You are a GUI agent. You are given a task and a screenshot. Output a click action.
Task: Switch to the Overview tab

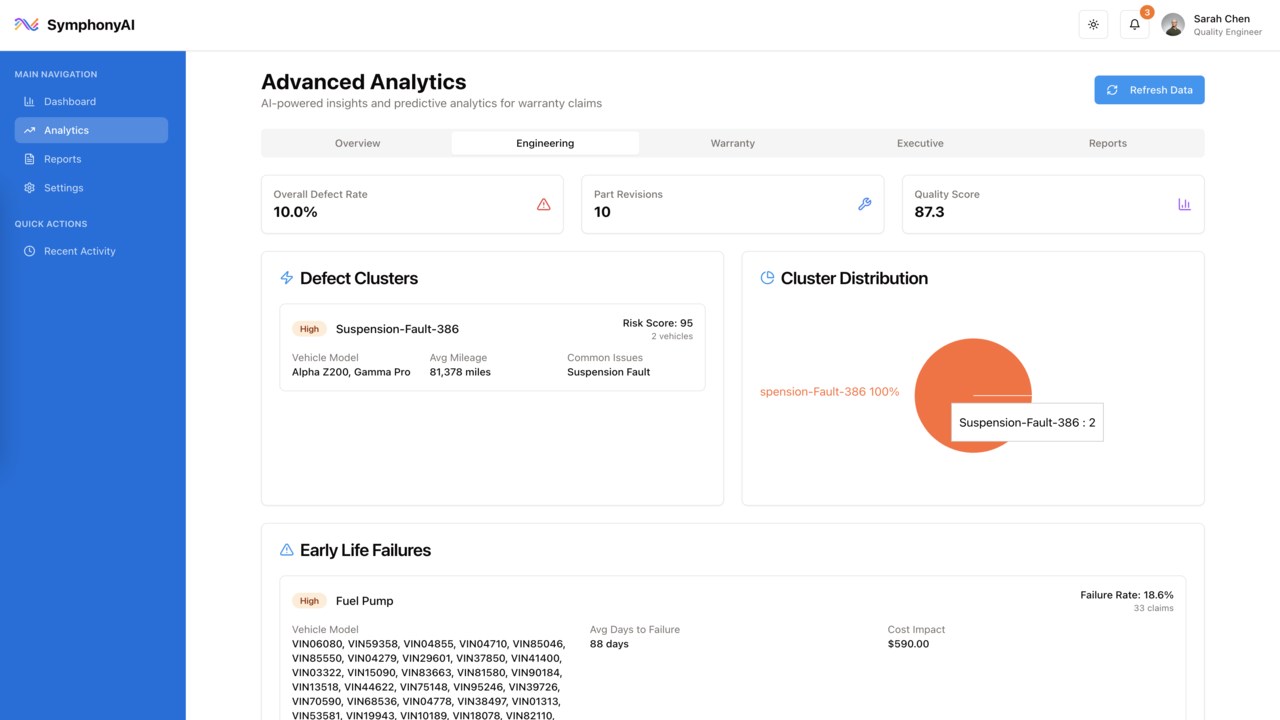357,143
